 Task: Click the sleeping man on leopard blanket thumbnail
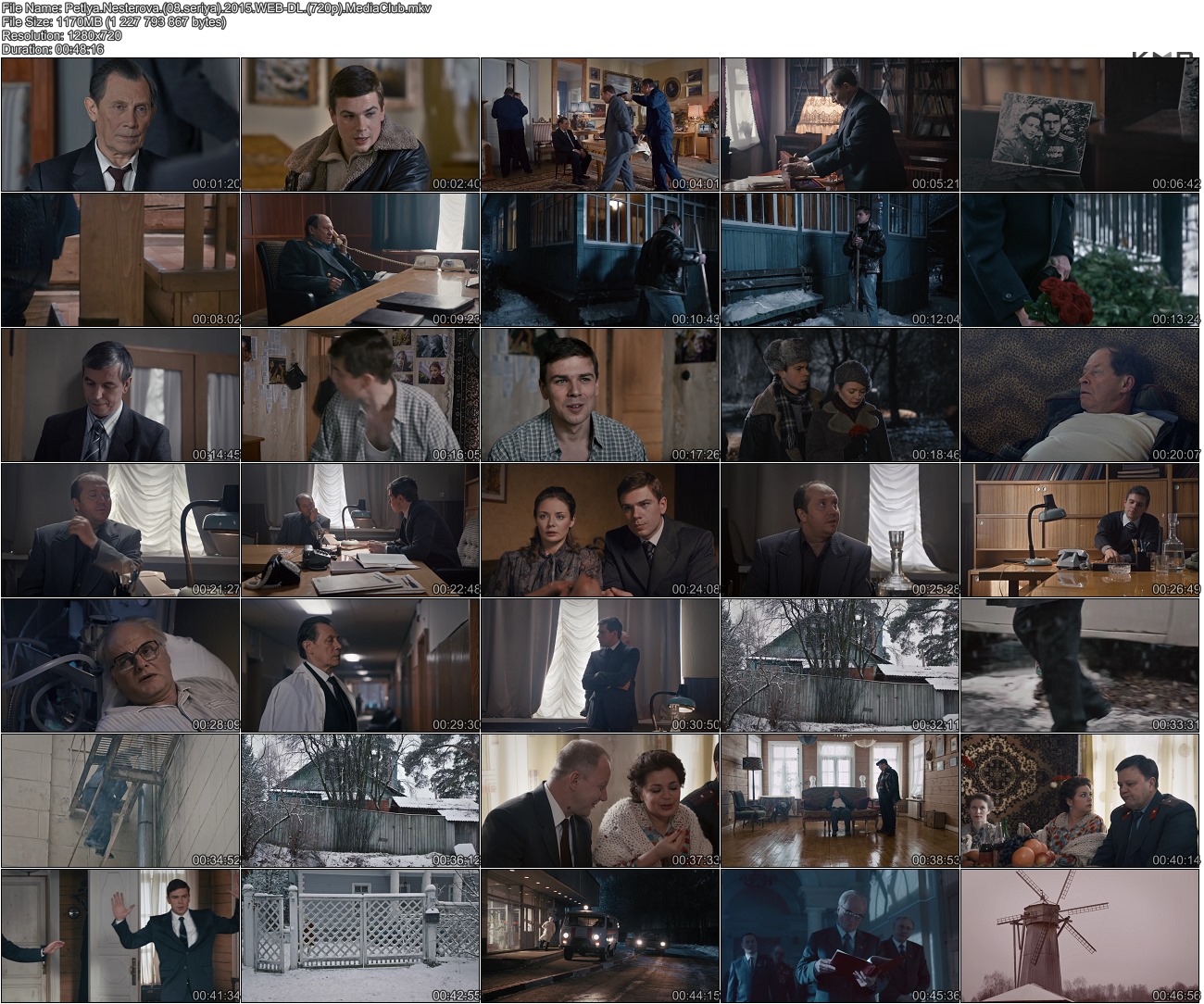click(1080, 395)
